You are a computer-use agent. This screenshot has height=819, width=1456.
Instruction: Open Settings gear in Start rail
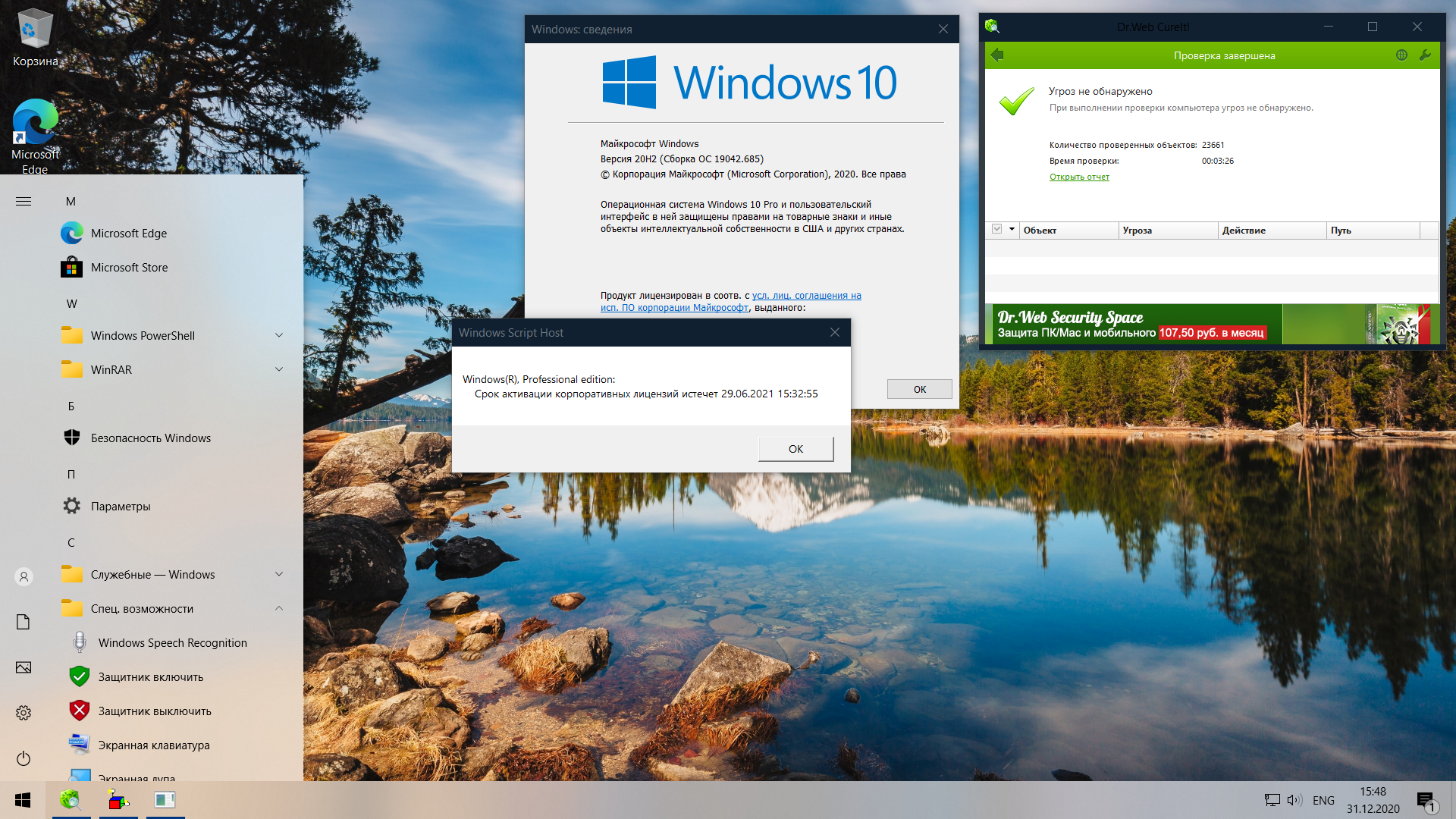click(24, 713)
